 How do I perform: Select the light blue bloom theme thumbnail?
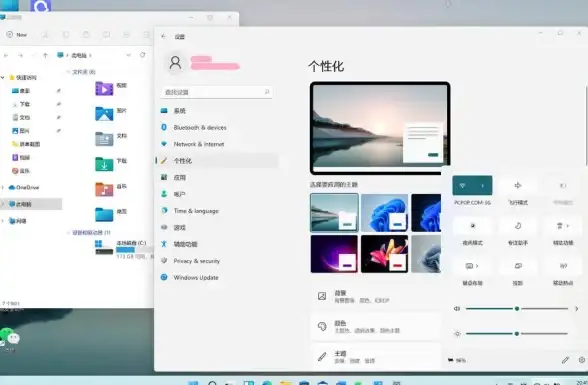pos(384,213)
